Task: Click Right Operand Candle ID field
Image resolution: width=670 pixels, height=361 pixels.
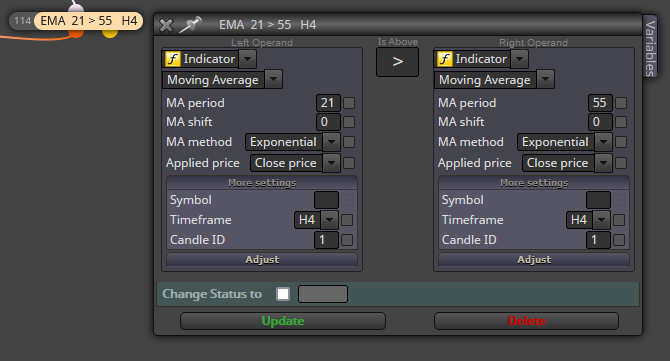Action: (x=598, y=240)
